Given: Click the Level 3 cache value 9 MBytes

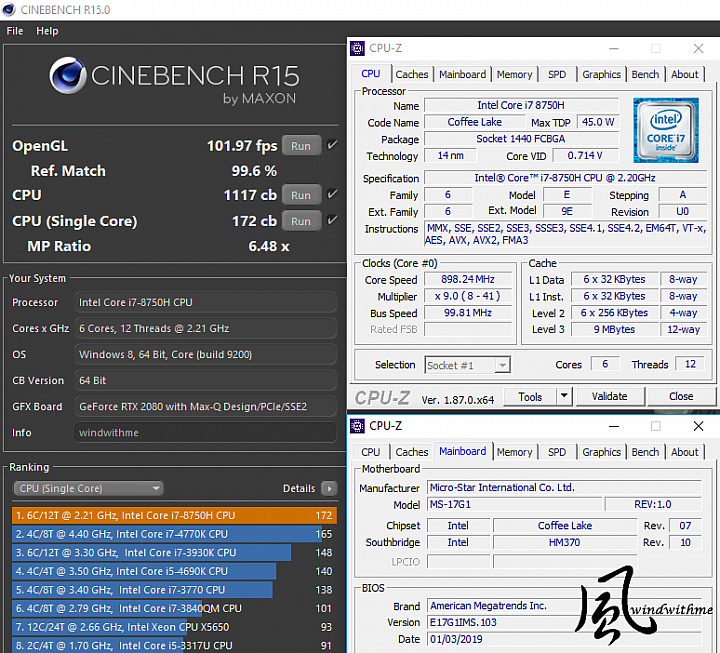Looking at the screenshot, I should [614, 329].
